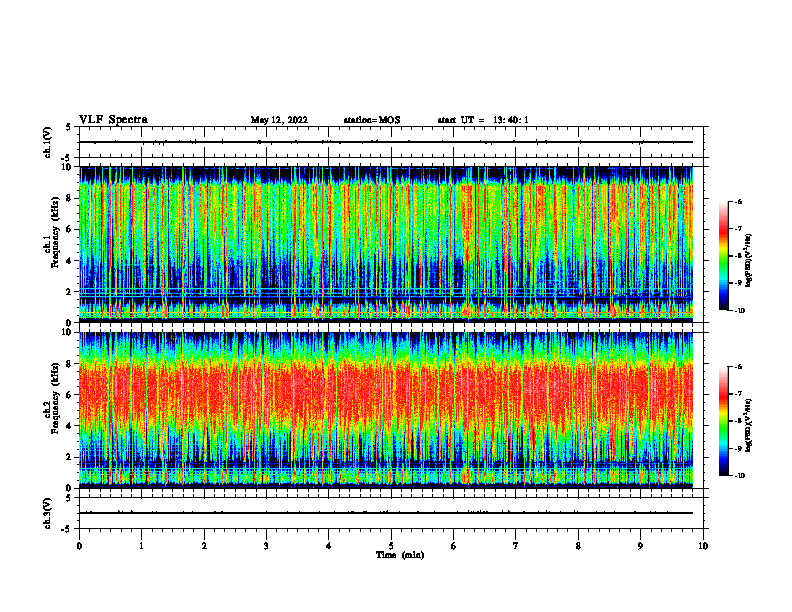
Task: Click the ch.1 spectrogram color scale bar
Action: tap(723, 256)
